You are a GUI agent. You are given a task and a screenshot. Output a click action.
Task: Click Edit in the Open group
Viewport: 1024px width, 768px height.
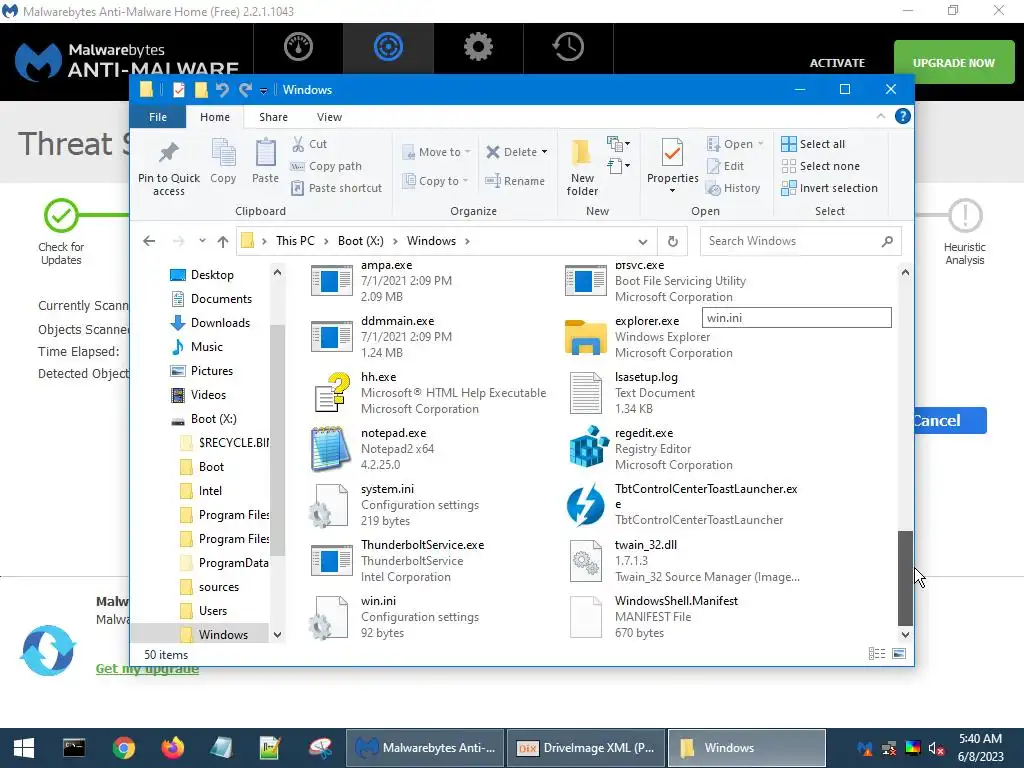pos(725,167)
